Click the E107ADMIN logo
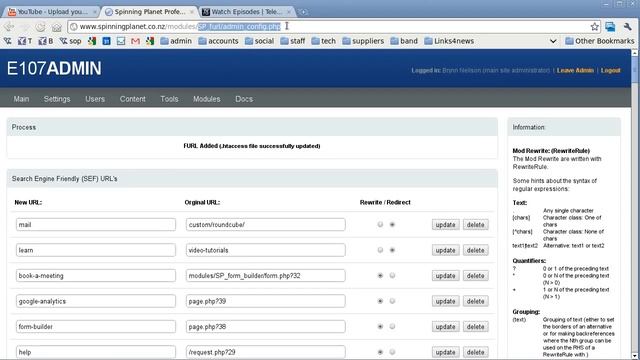The height and width of the screenshot is (360, 640). click(54, 68)
